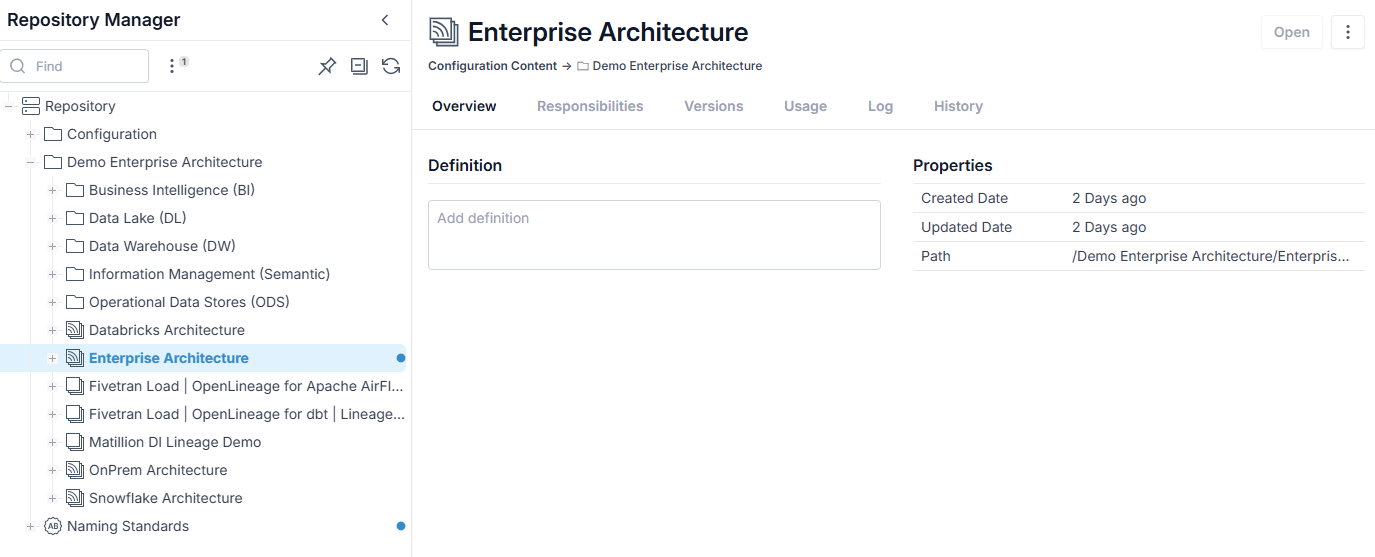Refresh the repository tree

(391, 66)
